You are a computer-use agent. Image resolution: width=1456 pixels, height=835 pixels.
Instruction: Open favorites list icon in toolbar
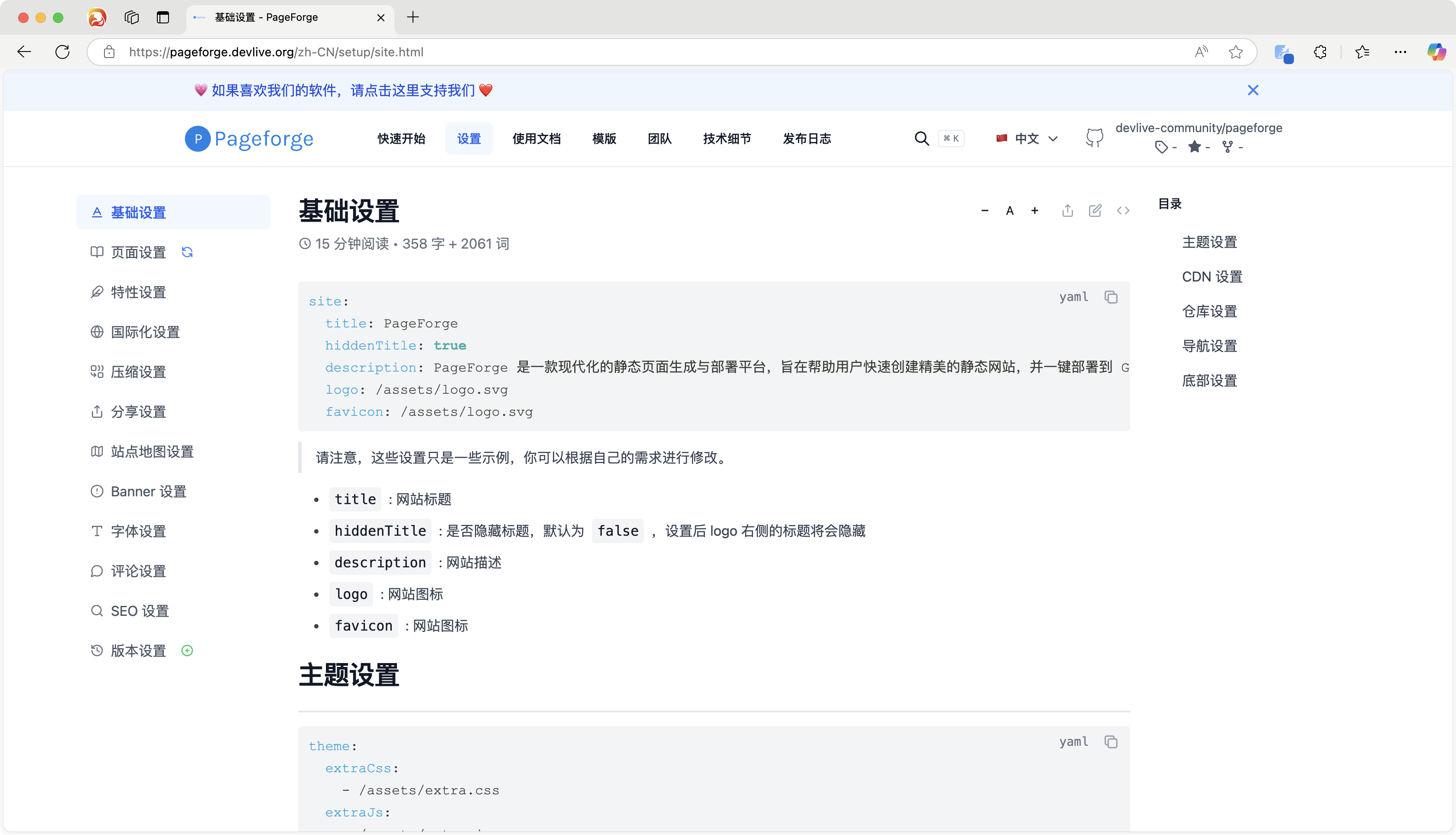pos(1362,52)
